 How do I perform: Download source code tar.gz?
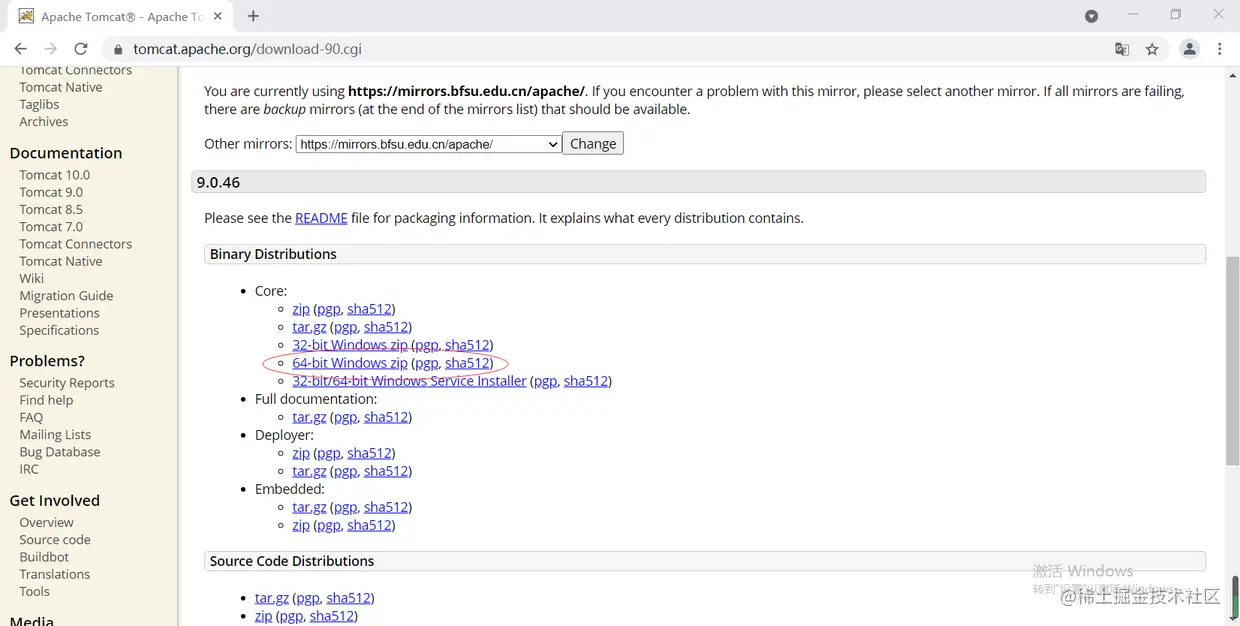(x=272, y=598)
